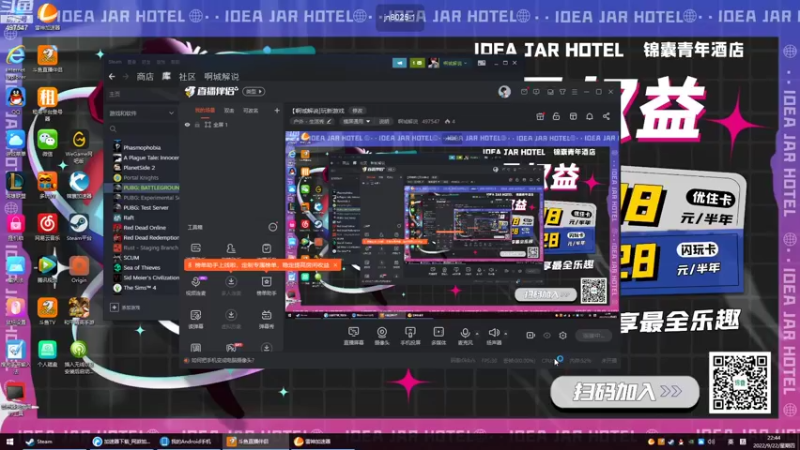Click the 直播屏幕 screen capture button
This screenshot has height=450, width=800.
tap(353, 336)
